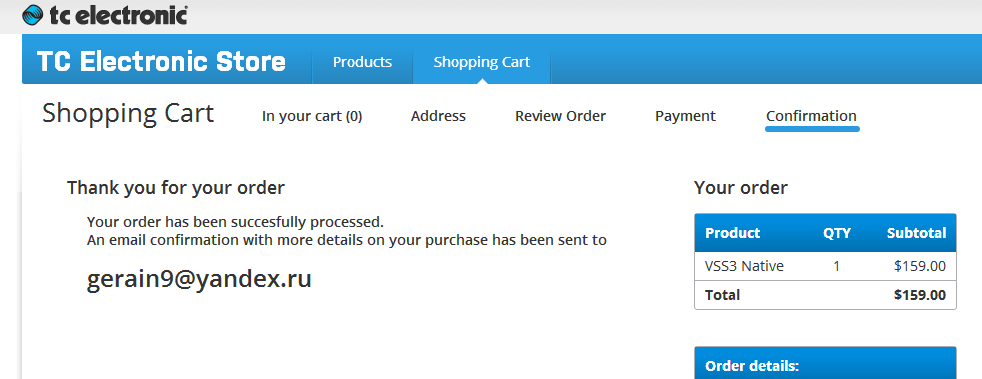Image resolution: width=982 pixels, height=379 pixels.
Task: Open the Review Order step
Action: pyautogui.click(x=561, y=117)
